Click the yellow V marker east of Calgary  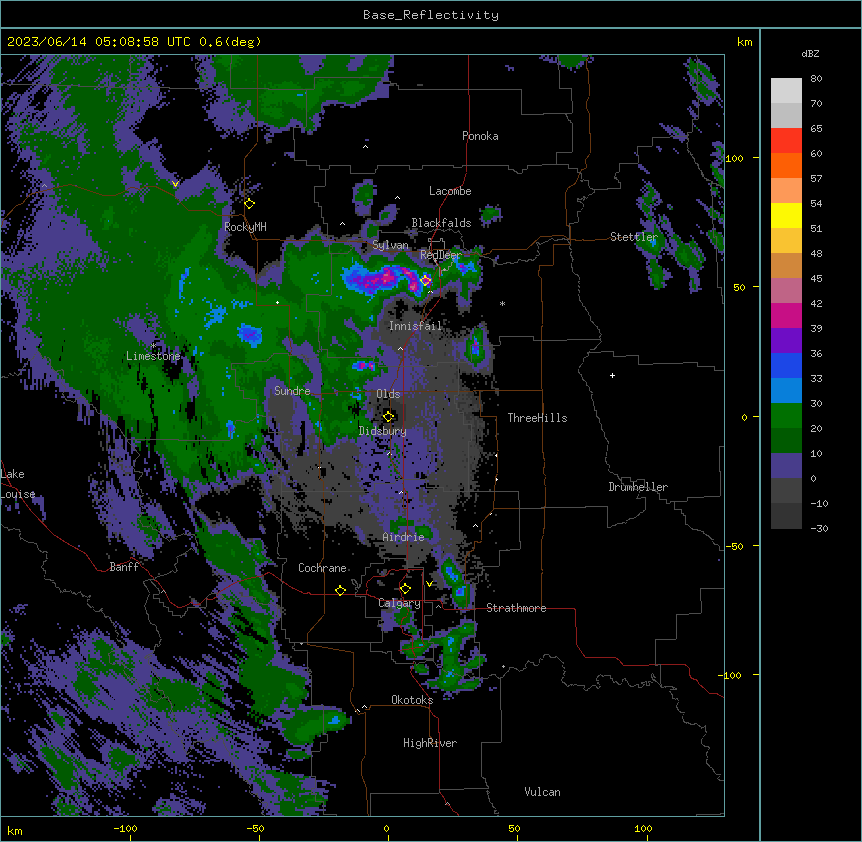click(x=429, y=584)
